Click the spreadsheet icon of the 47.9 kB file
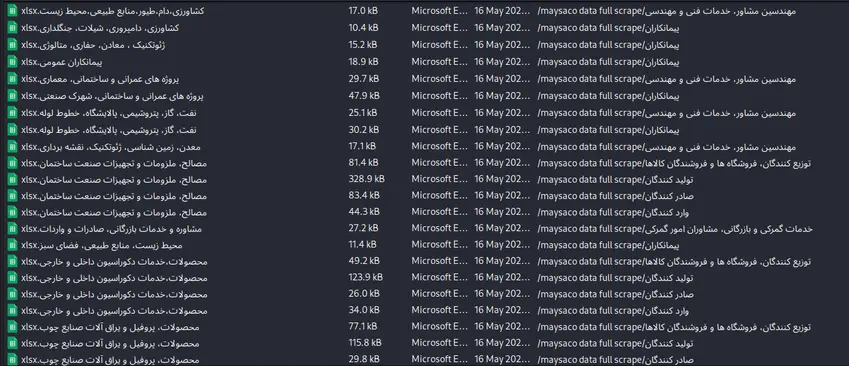The width and height of the screenshot is (849, 366). click(13, 96)
